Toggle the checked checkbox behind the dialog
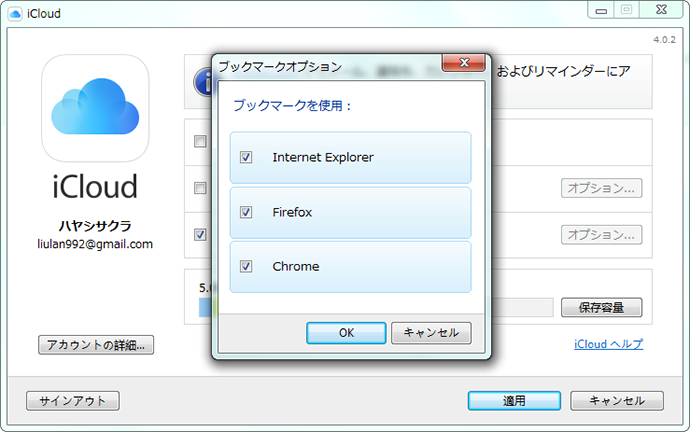 click(200, 234)
